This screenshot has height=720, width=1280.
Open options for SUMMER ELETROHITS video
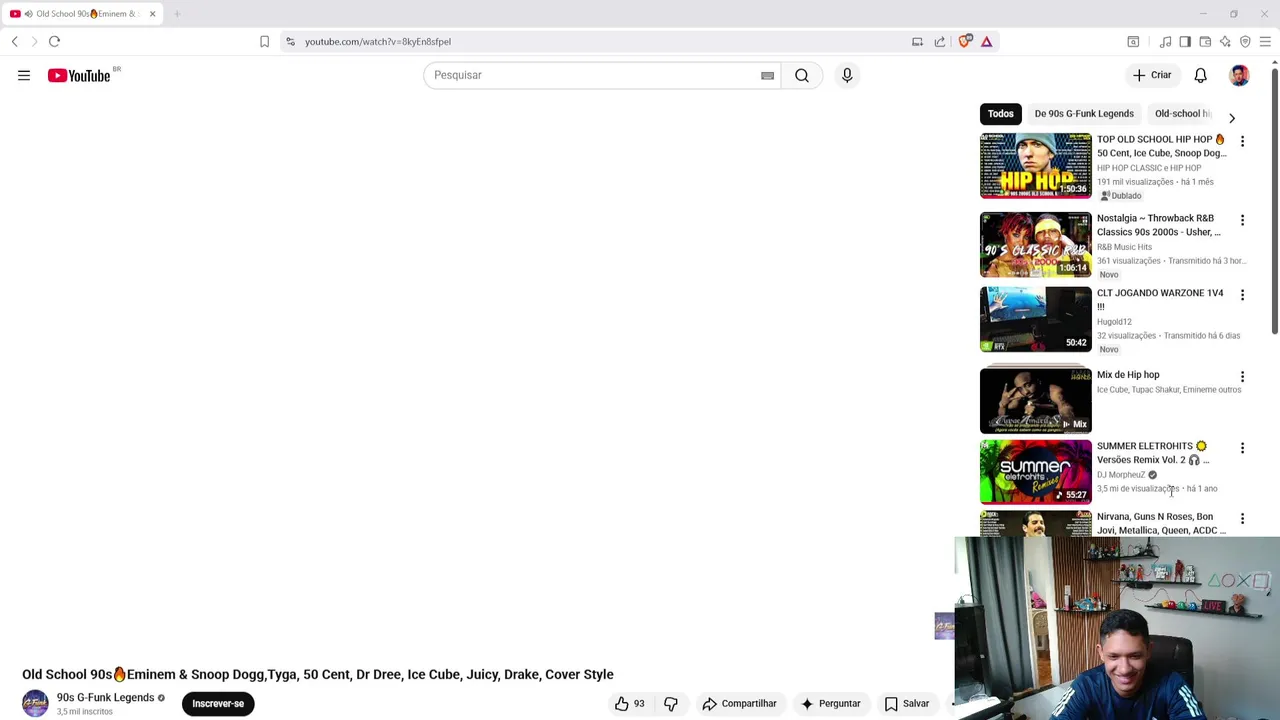(1242, 448)
